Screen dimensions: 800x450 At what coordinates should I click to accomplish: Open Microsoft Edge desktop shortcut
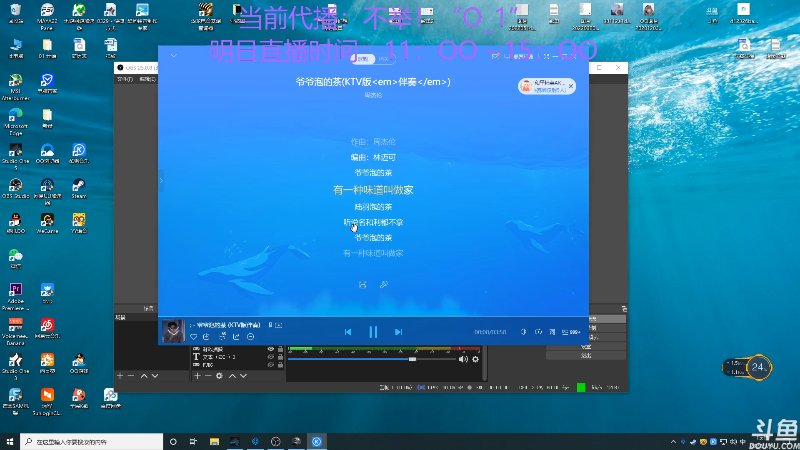[x=16, y=121]
